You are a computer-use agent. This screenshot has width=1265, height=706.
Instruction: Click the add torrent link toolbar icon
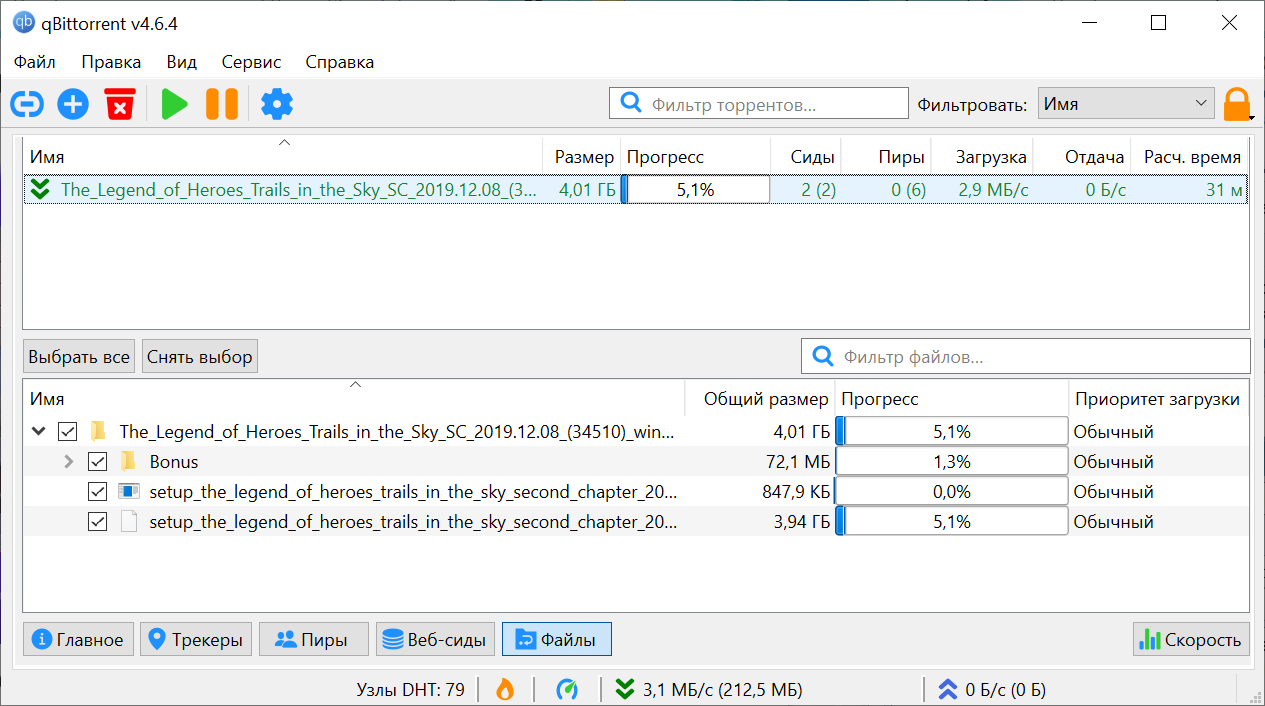[27, 104]
